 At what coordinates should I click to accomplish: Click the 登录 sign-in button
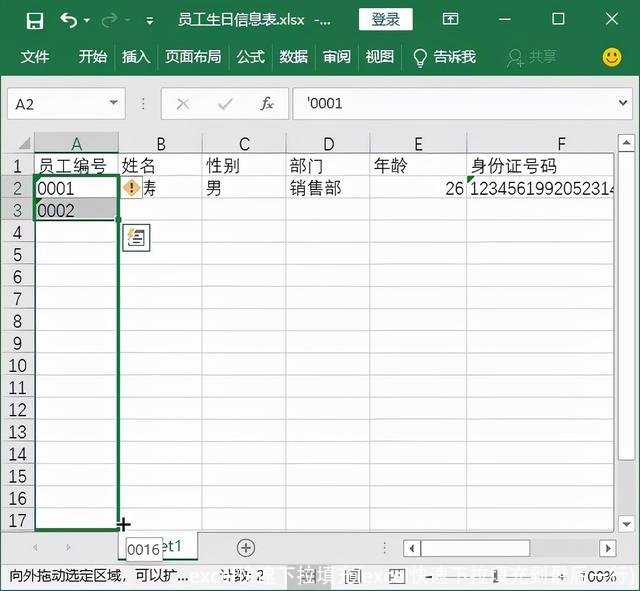point(386,19)
